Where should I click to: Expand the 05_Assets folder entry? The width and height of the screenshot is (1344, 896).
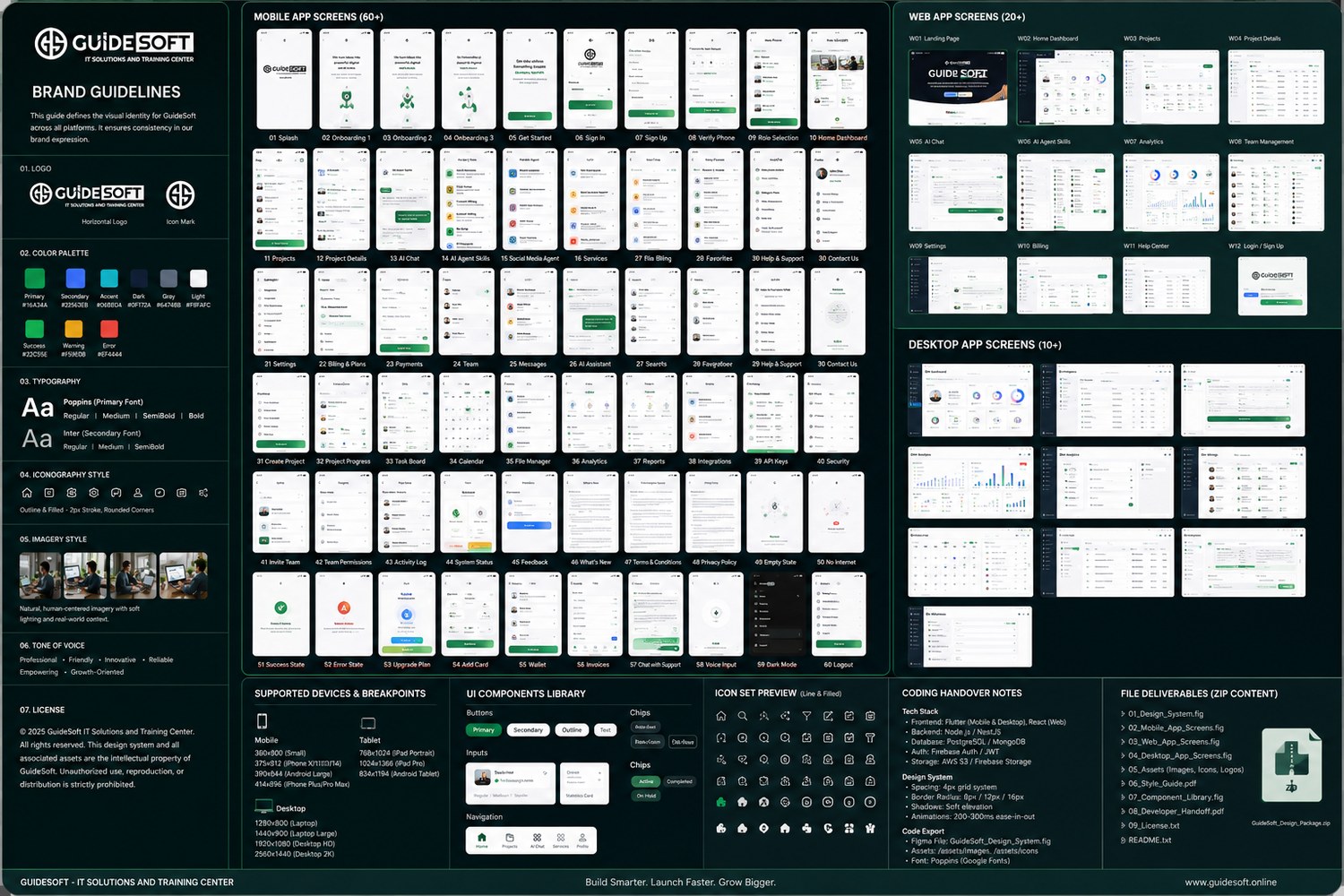pyautogui.click(x=1123, y=770)
